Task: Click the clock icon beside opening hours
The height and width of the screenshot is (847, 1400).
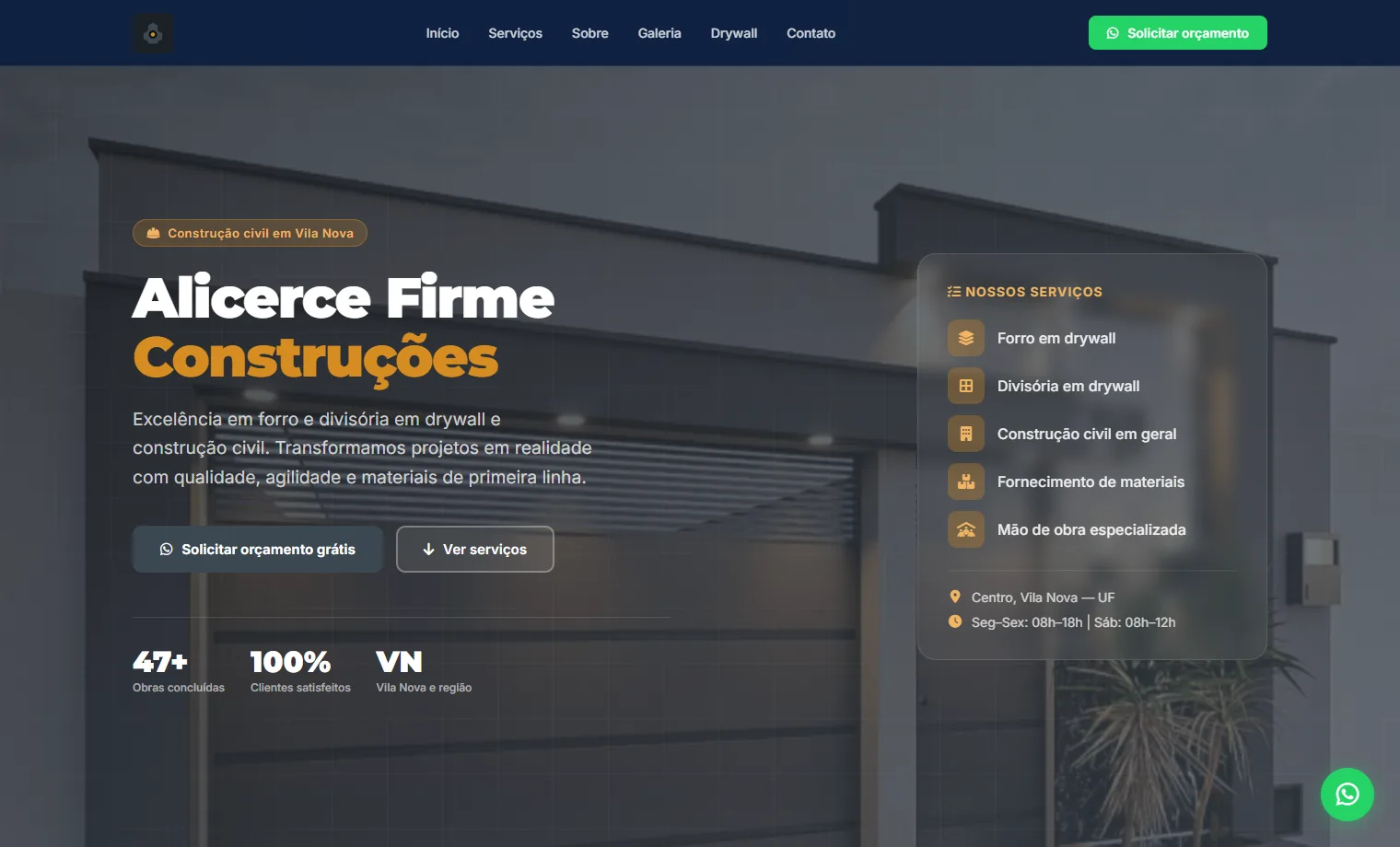Action: 955,621
